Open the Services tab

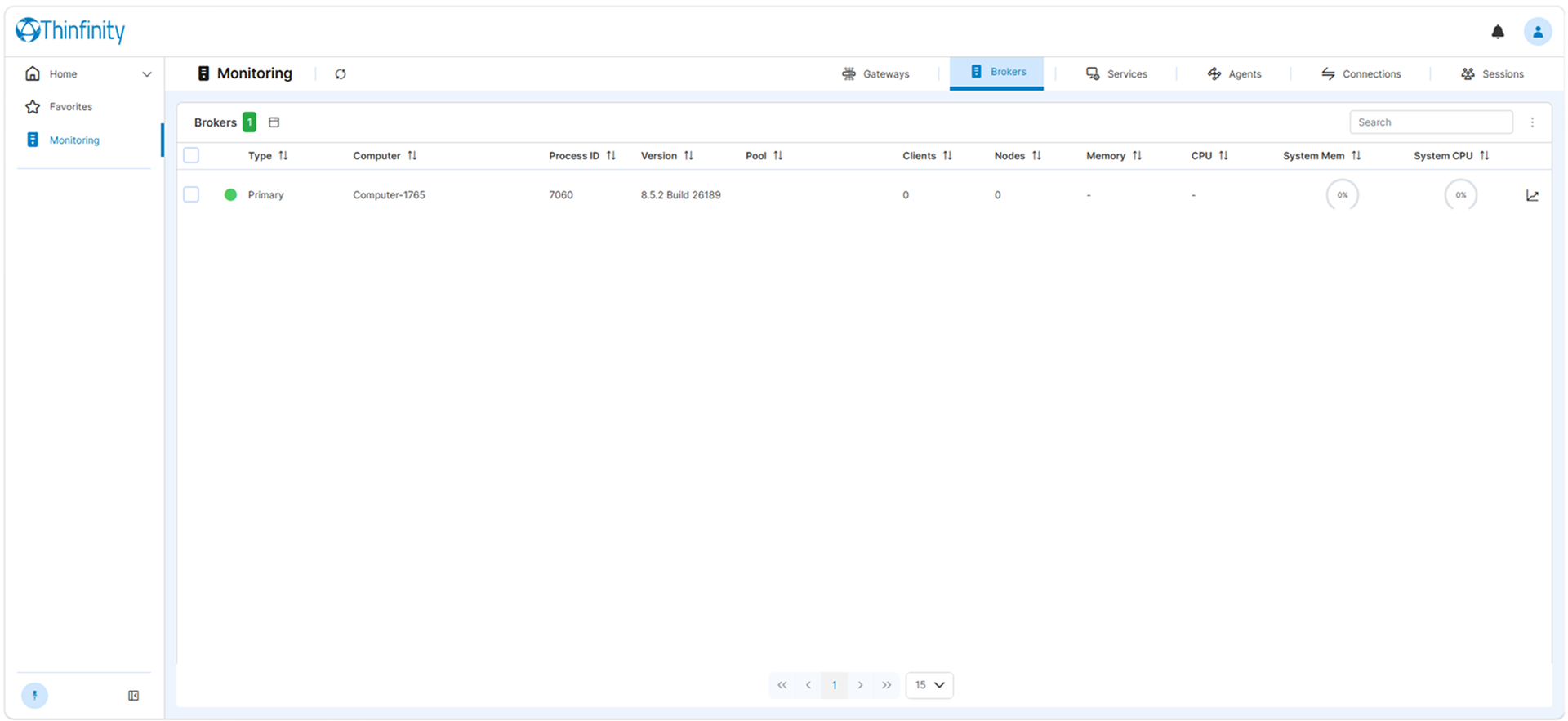(1116, 74)
